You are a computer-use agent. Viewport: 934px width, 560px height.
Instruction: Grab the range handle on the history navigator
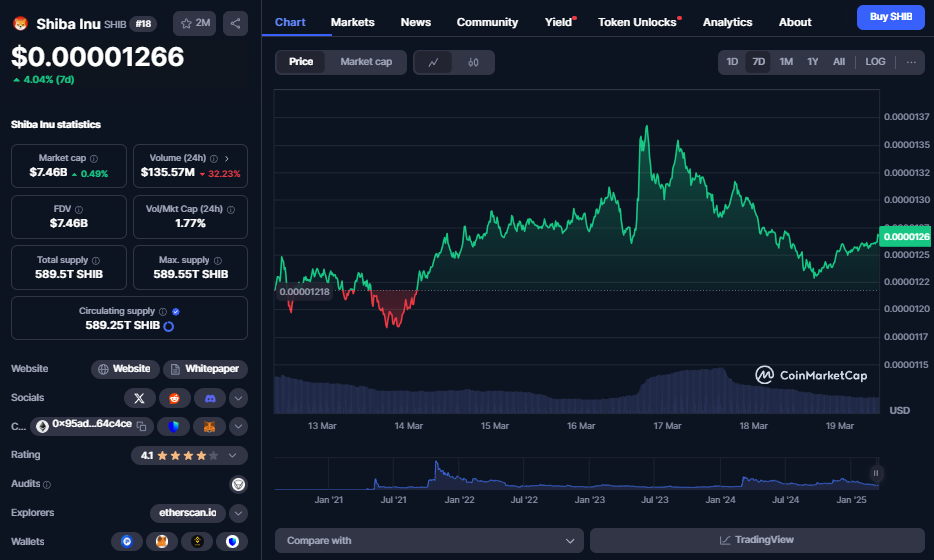tap(876, 473)
